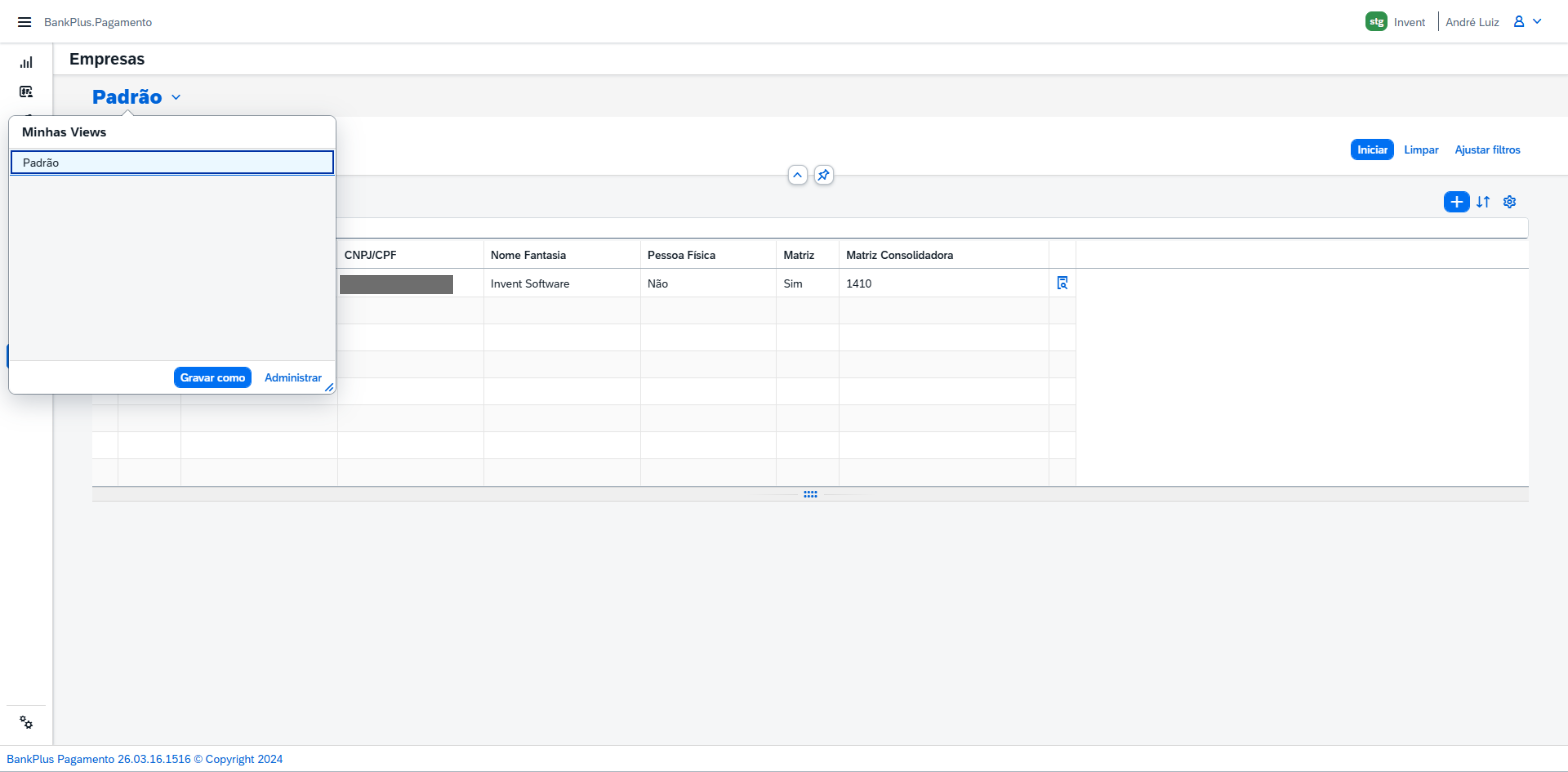Image resolution: width=1568 pixels, height=772 pixels.
Task: Click the add new company plus button
Action: (1456, 202)
